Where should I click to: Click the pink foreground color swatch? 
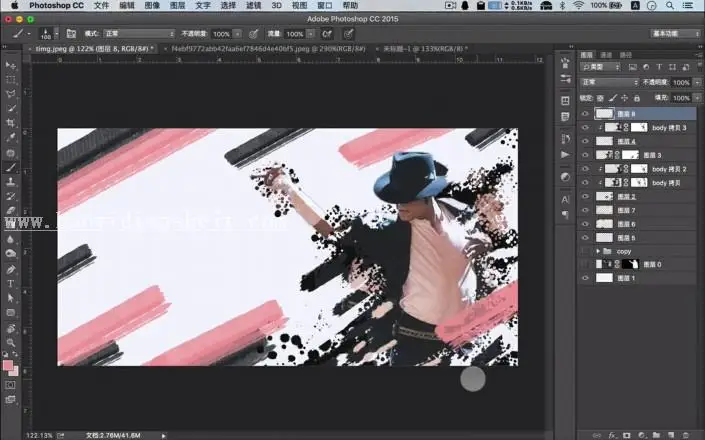[x=8, y=365]
